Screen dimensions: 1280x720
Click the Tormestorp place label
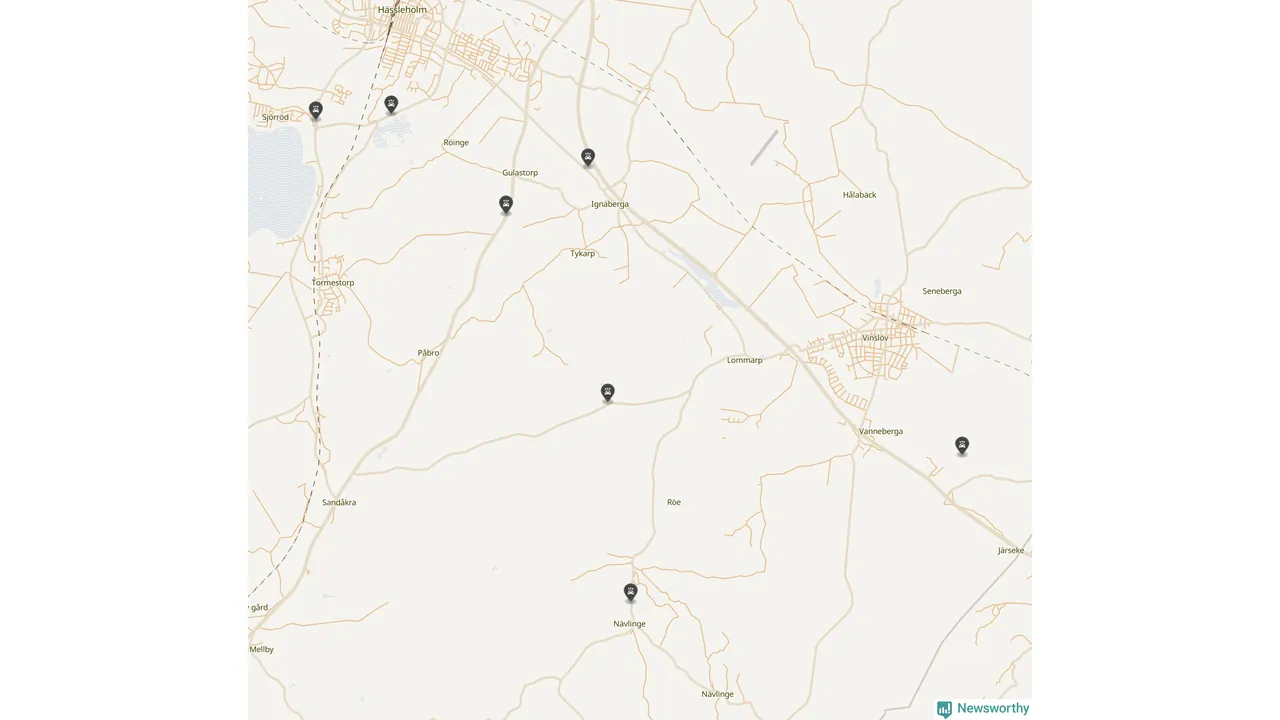[333, 283]
